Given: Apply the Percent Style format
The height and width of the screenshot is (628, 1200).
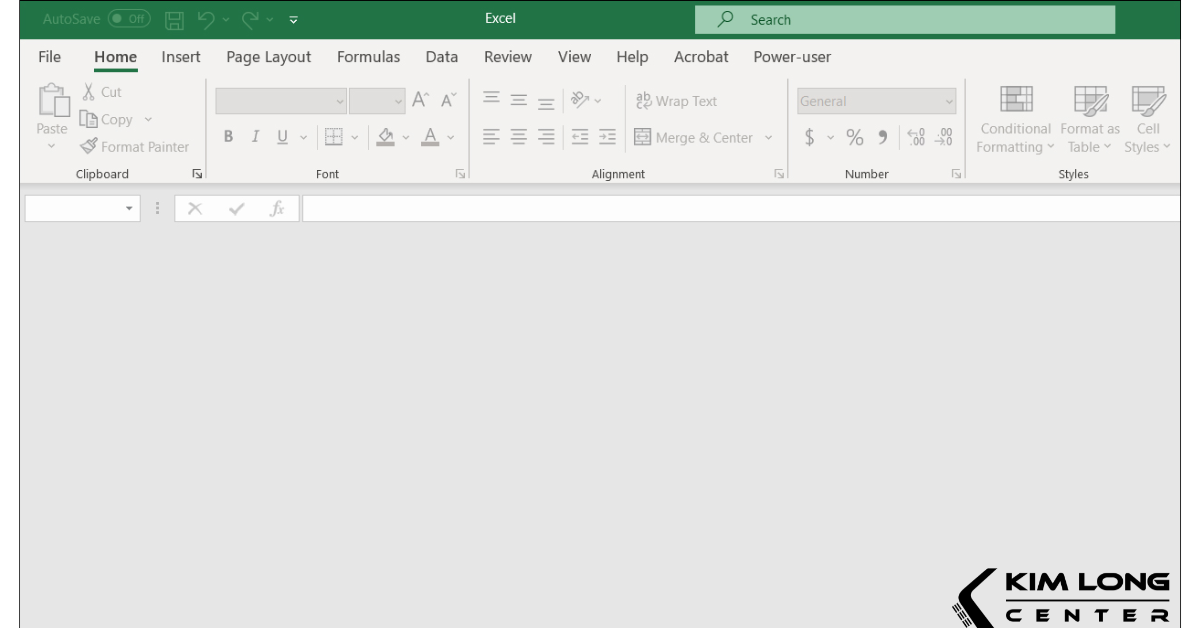Looking at the screenshot, I should tap(855, 138).
